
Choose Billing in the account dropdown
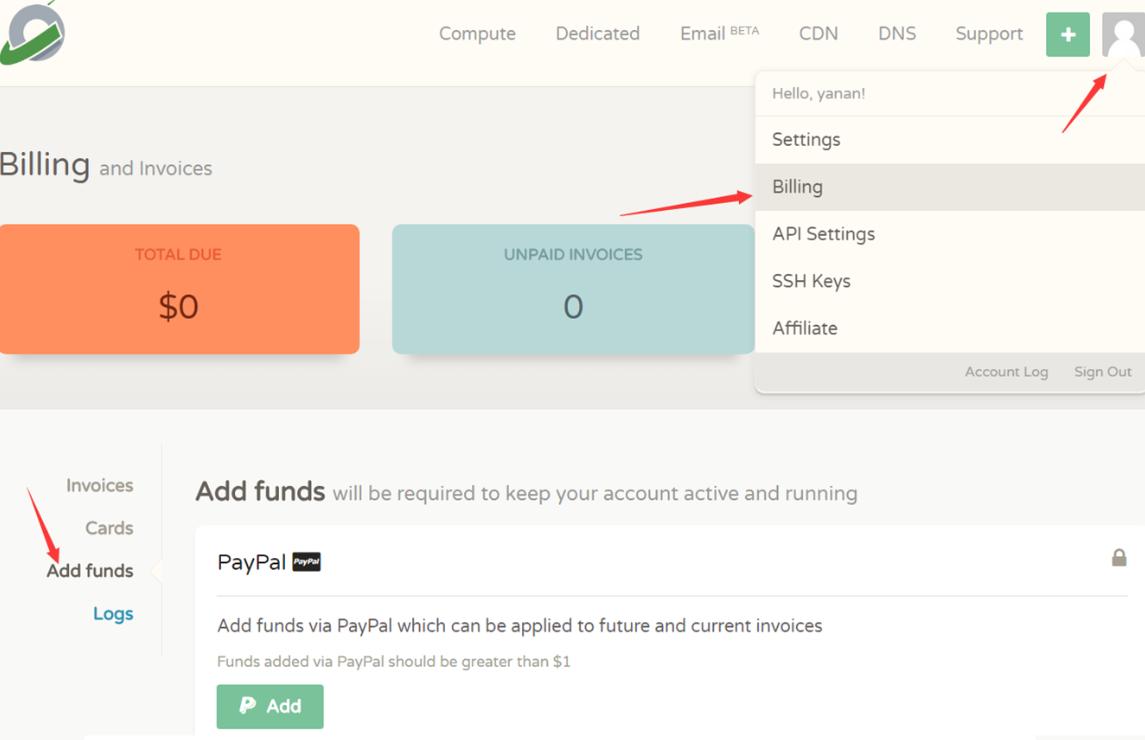tap(797, 187)
